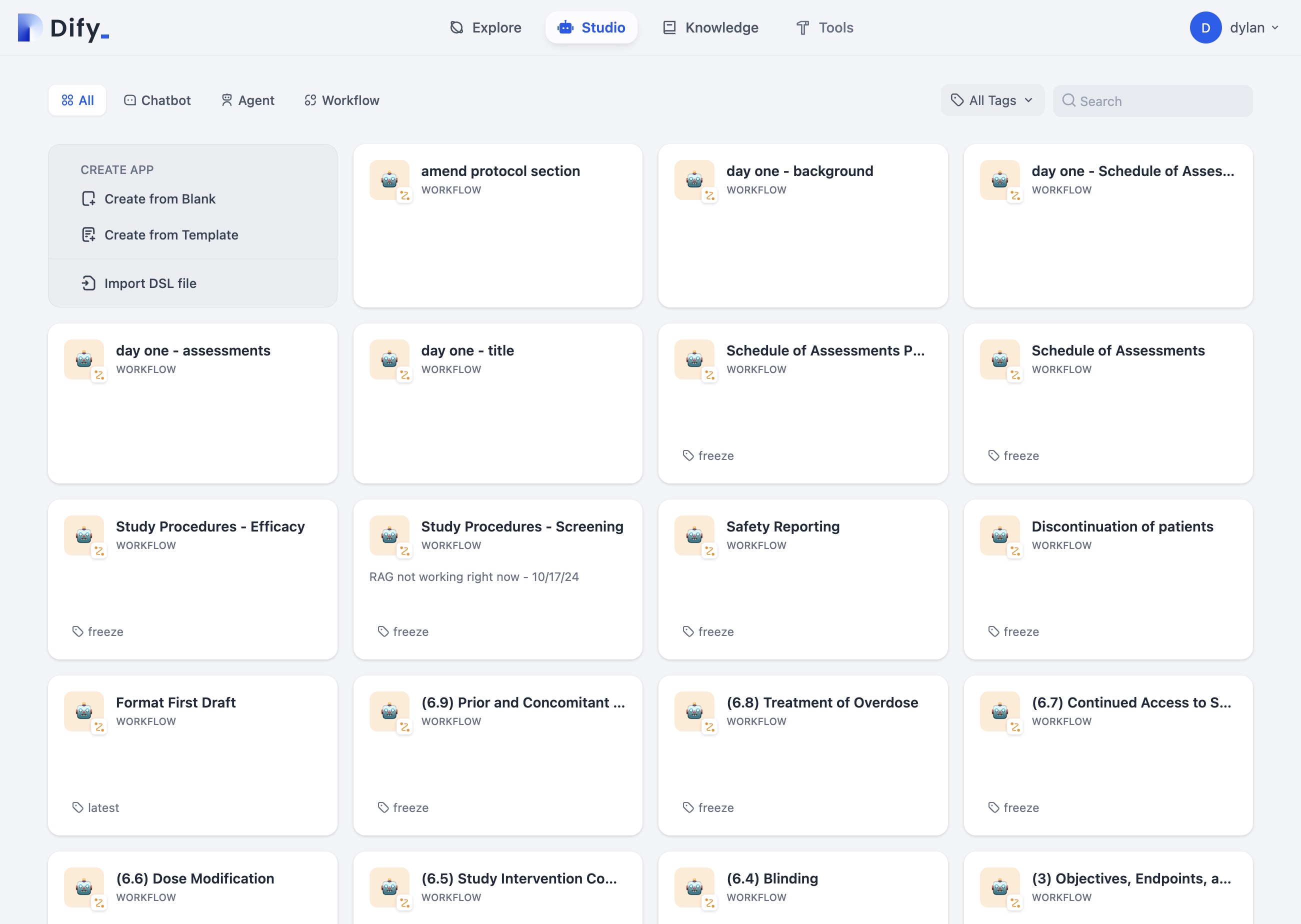Switch to the Studio tab
This screenshot has height=924, width=1301.
pyautogui.click(x=591, y=27)
